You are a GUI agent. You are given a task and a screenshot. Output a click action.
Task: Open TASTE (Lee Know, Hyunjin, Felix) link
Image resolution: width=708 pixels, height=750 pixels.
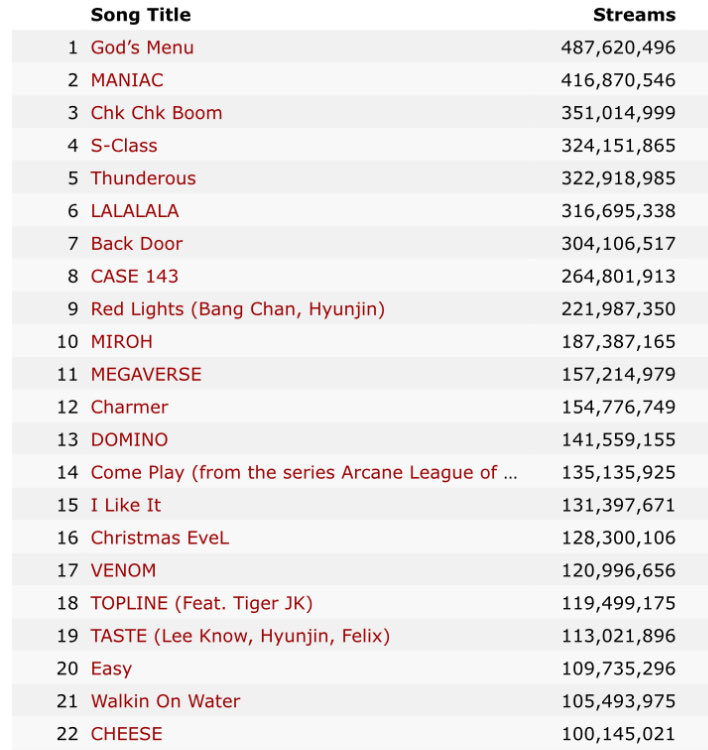point(240,636)
